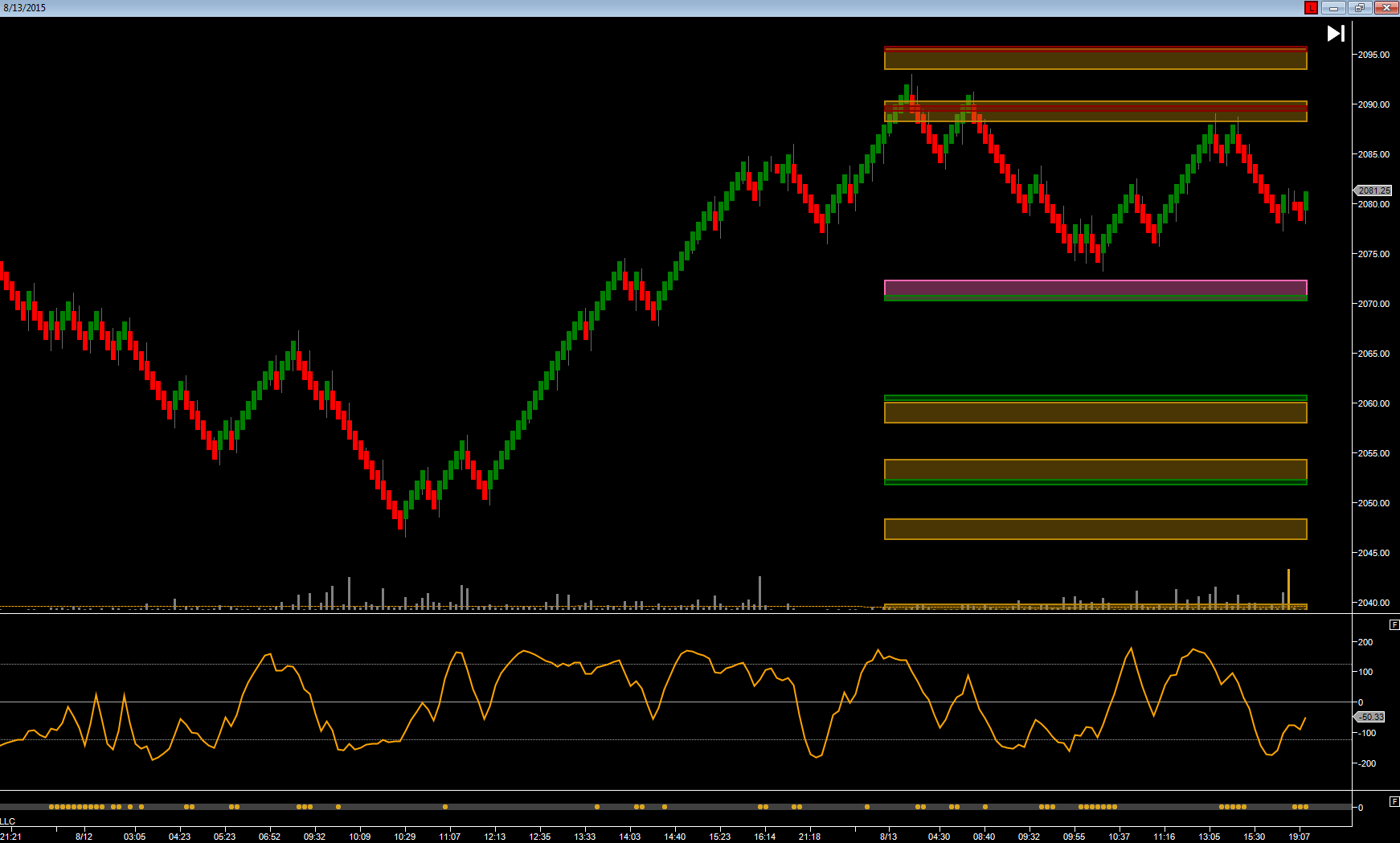The height and width of the screenshot is (843, 1400).
Task: Click the F box in the CCI indicator panel
Action: [1394, 624]
